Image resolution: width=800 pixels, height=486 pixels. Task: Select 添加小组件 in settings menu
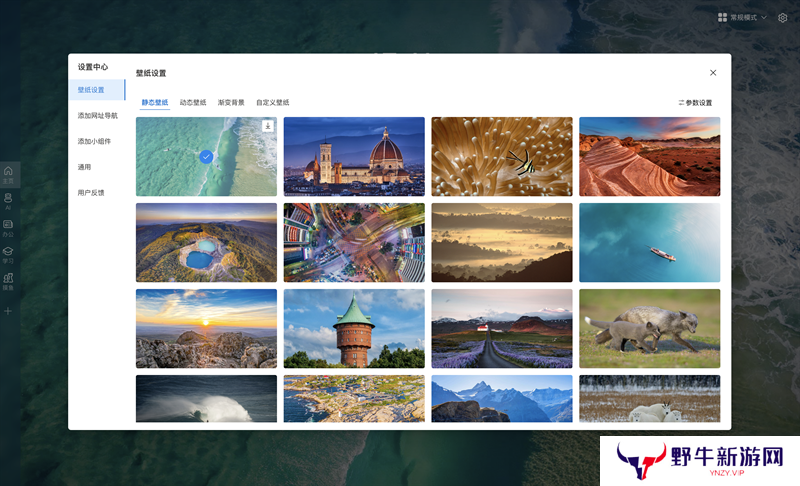pos(94,141)
